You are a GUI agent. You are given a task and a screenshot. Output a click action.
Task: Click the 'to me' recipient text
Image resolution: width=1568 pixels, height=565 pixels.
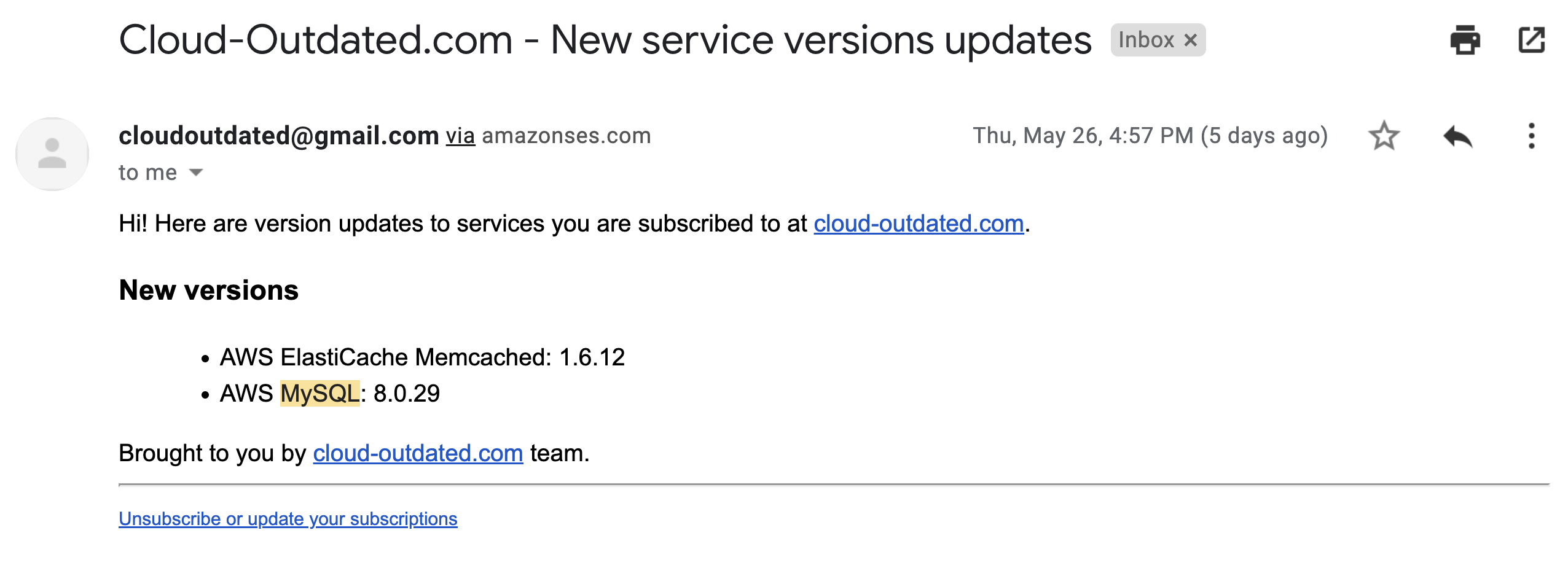(147, 173)
